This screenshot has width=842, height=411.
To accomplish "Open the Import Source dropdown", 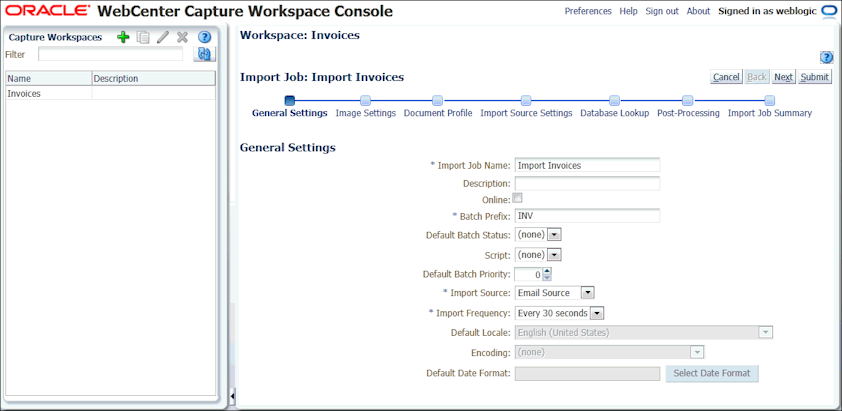I will [588, 293].
